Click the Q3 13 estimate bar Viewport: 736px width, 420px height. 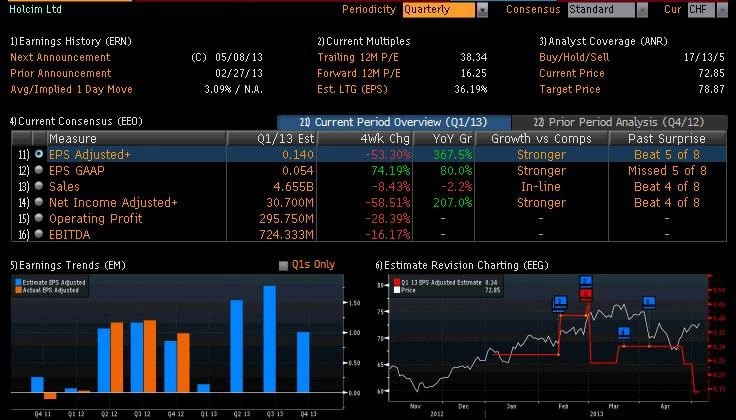[x=270, y=339]
